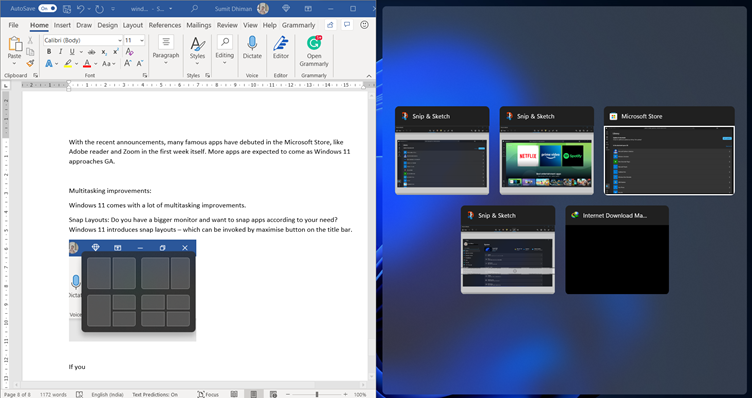Click the Paste clipboard icon
The height and width of the screenshot is (398, 752).
15,44
